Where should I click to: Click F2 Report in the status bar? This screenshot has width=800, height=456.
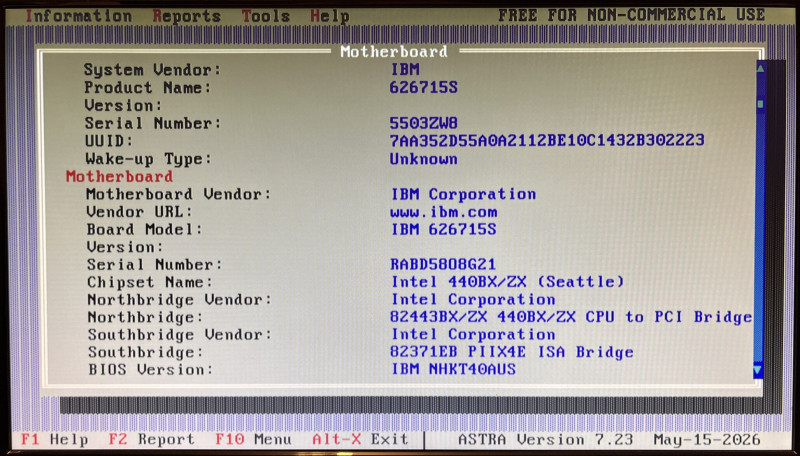[152, 439]
